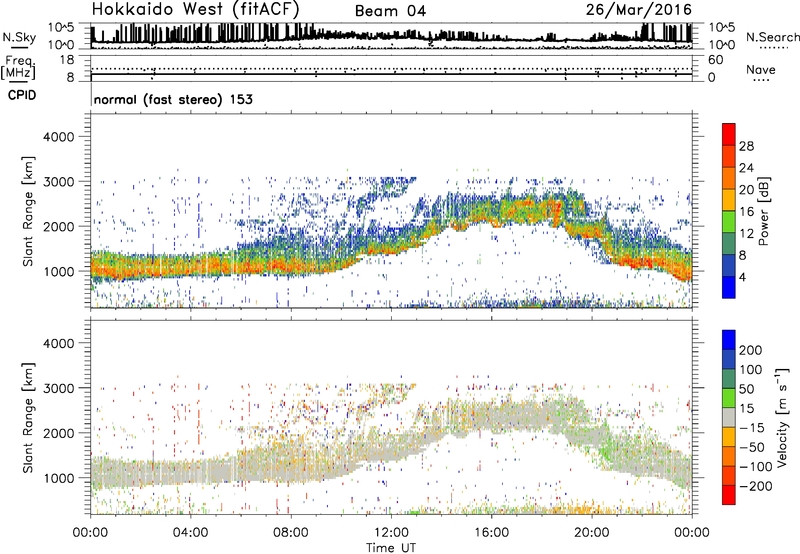Click the gray 15 to -15 velocity segment
The image size is (800, 554).
(729, 417)
